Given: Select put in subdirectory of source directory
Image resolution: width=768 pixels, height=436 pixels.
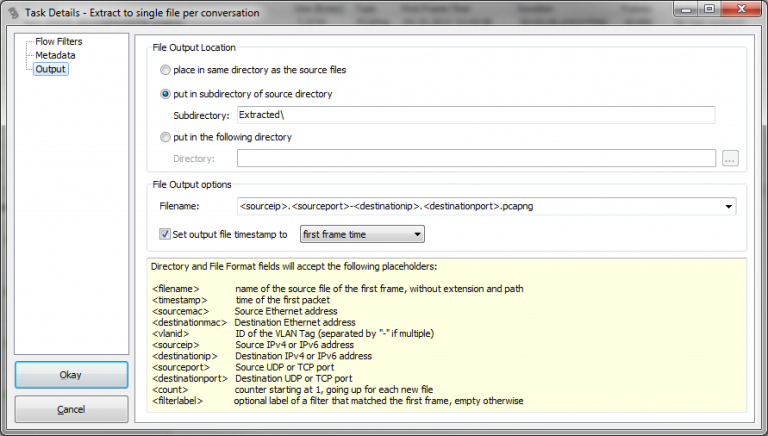Looking at the screenshot, I should tap(166, 94).
